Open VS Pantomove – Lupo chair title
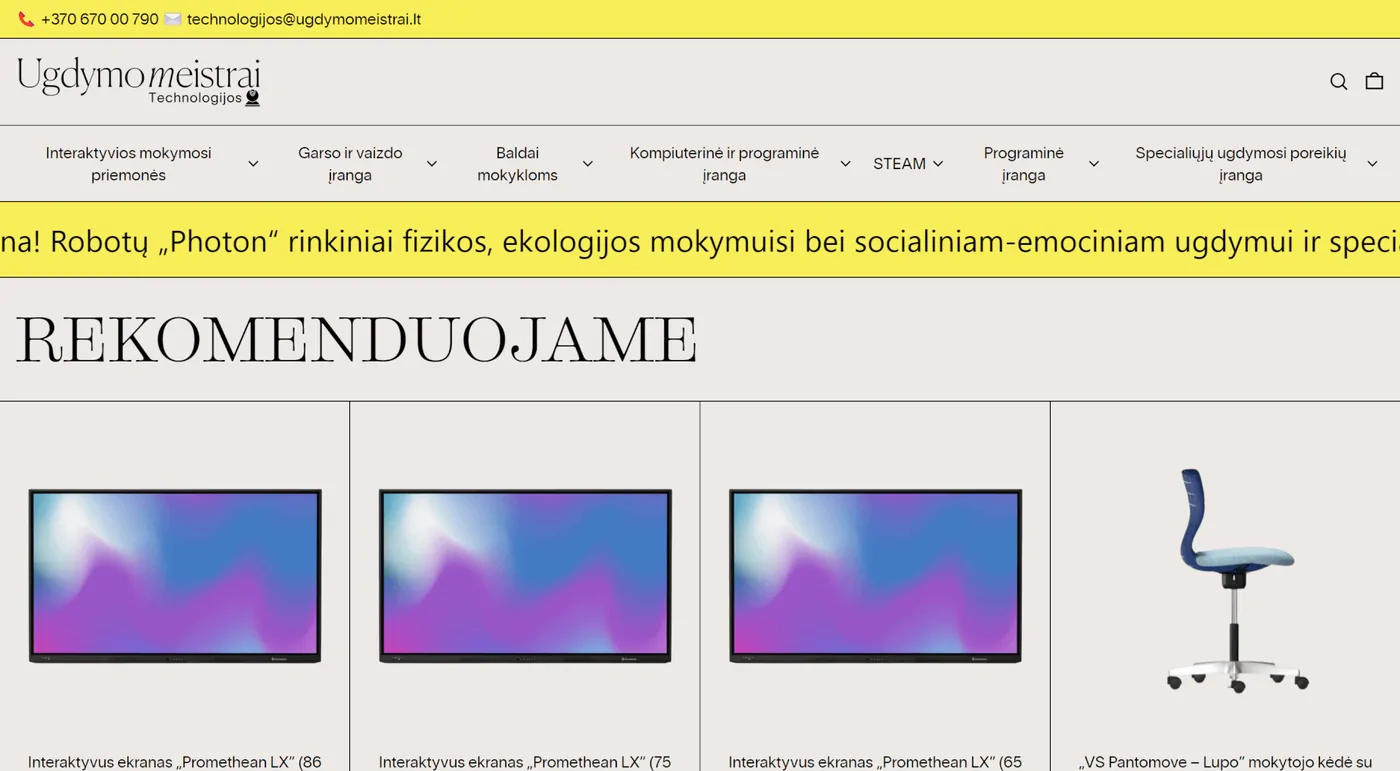1400x771 pixels. tap(1225, 762)
